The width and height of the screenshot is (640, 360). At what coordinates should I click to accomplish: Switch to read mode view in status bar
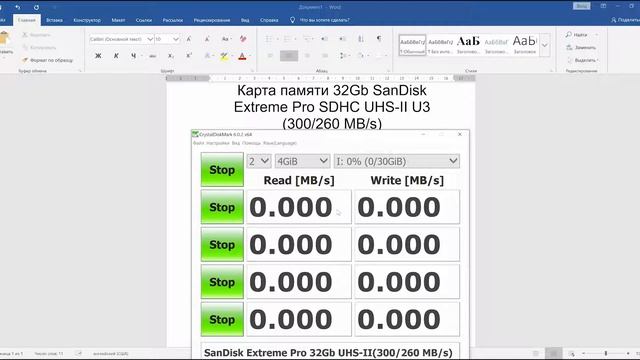[x=536, y=353]
